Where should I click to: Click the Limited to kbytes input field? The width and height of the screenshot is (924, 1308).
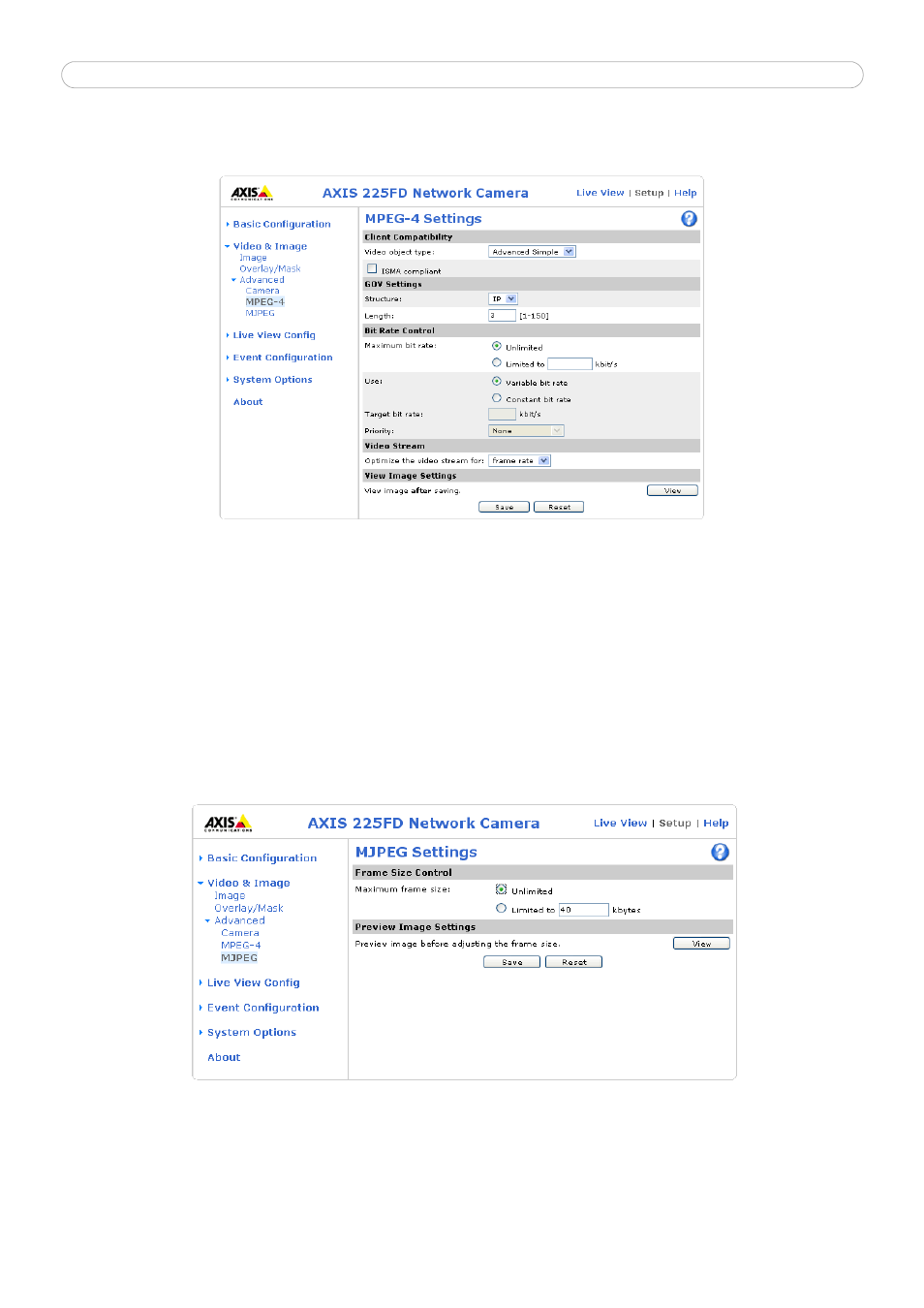583,910
